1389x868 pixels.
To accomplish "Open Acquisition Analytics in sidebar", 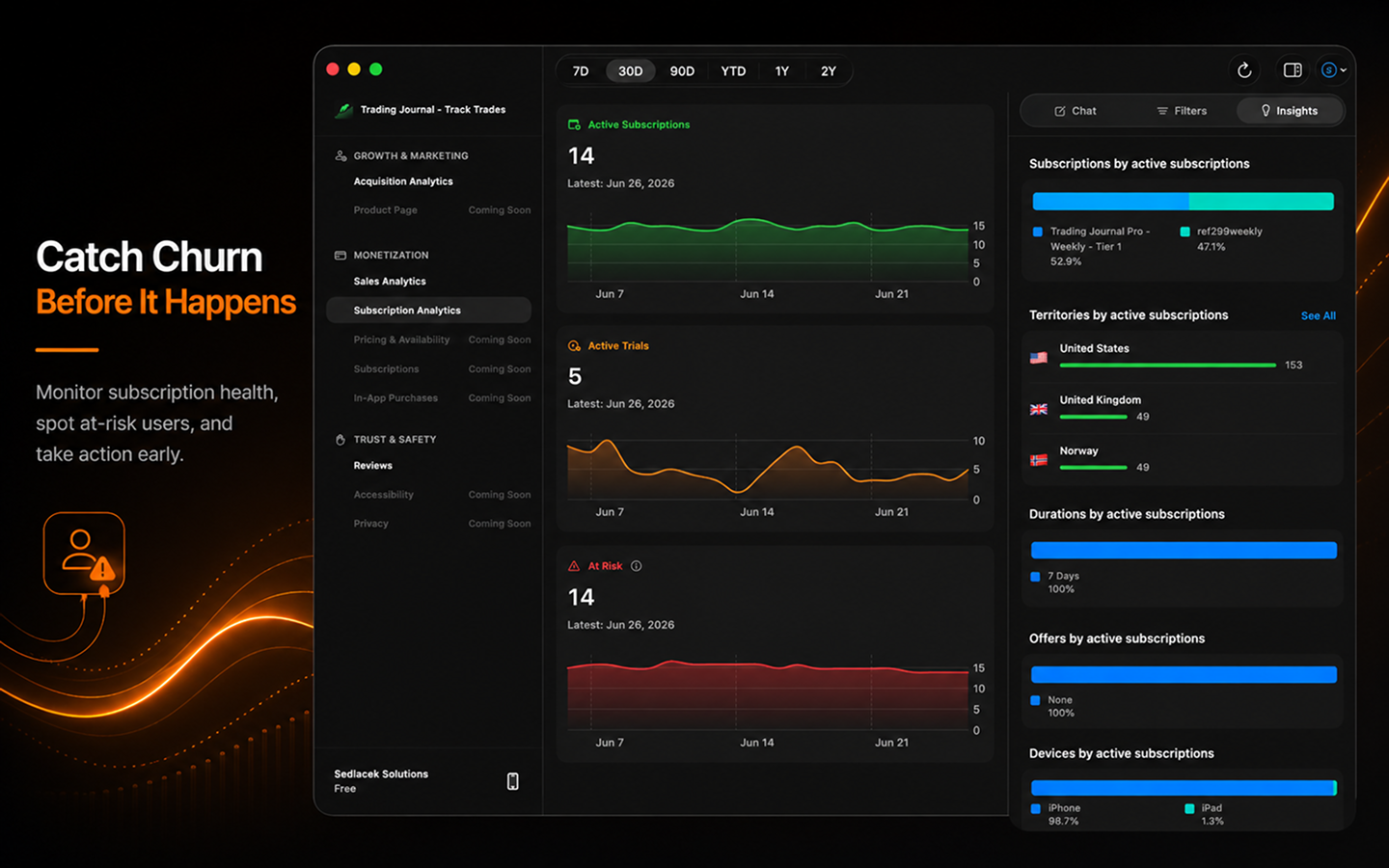I will click(x=403, y=181).
